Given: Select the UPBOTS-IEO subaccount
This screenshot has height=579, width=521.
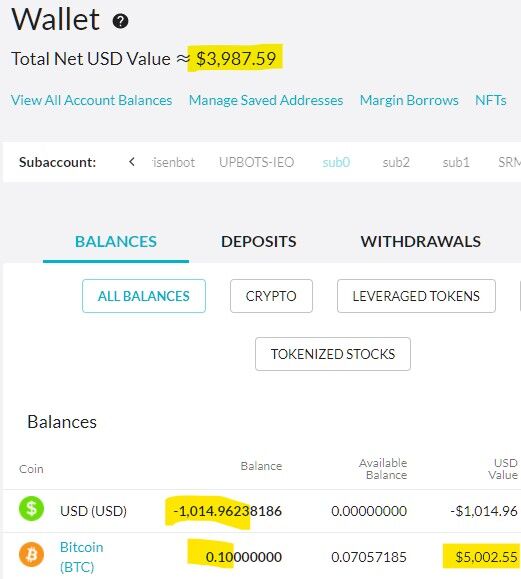Looking at the screenshot, I should pyautogui.click(x=257, y=162).
